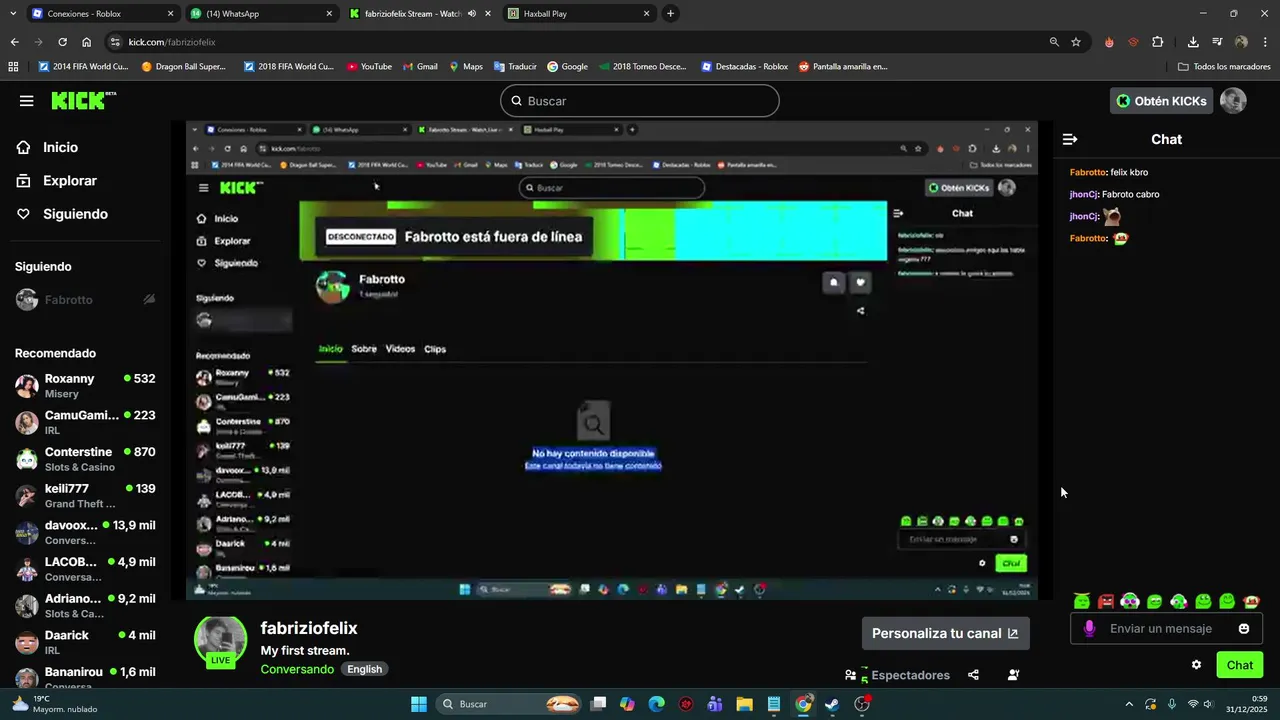This screenshot has width=1280, height=720.
Task: Open the Gmail bookmark
Action: [x=420, y=67]
